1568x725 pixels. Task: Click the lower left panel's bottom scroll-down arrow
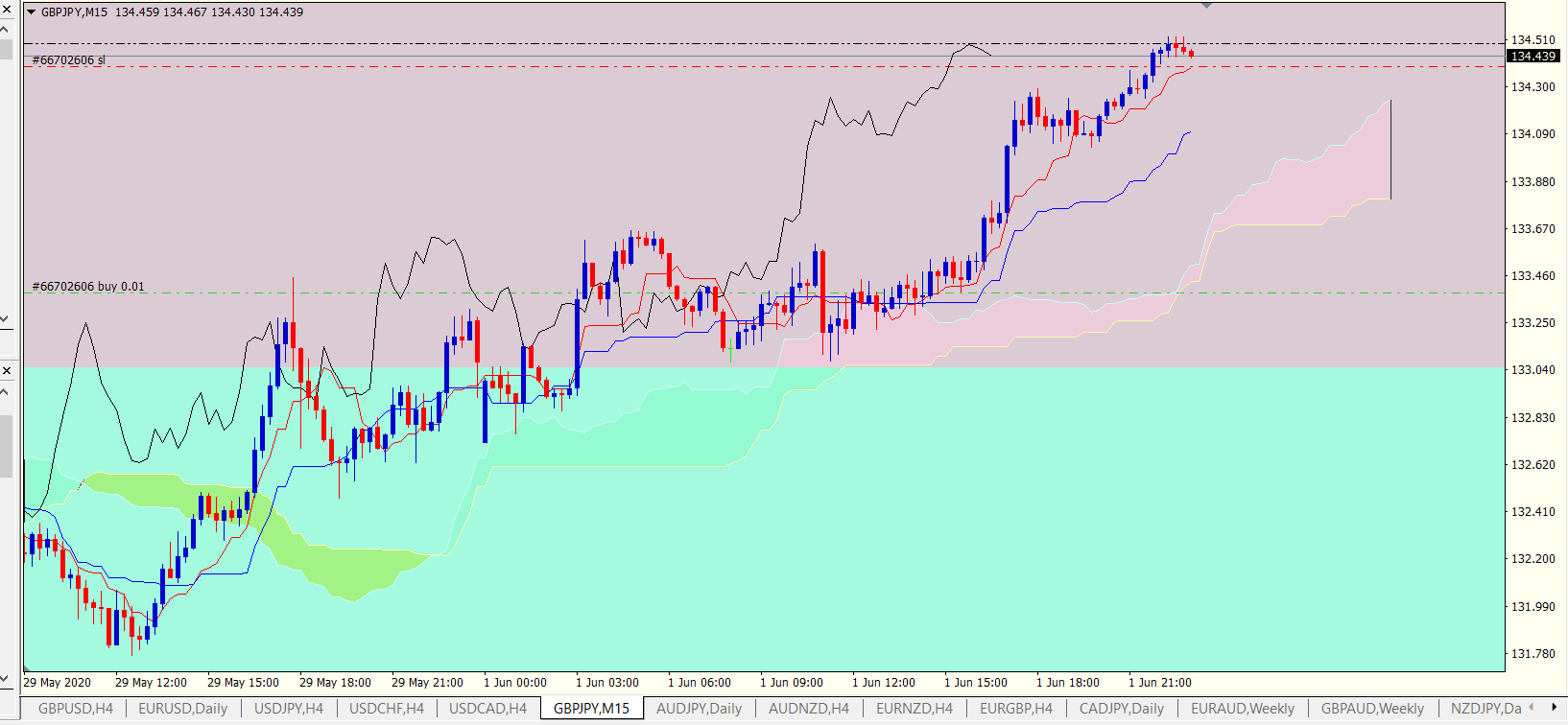click(6, 678)
